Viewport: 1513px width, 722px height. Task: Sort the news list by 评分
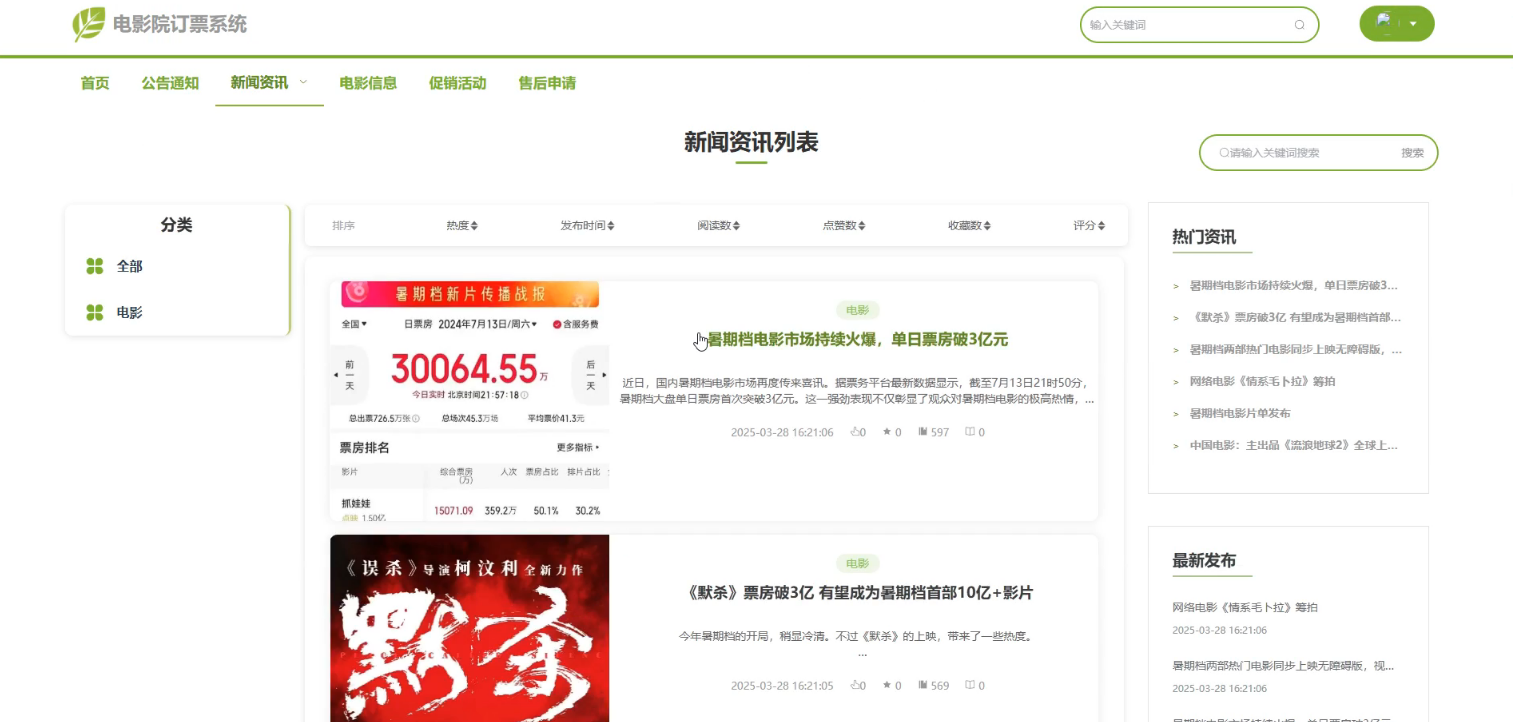point(1089,226)
